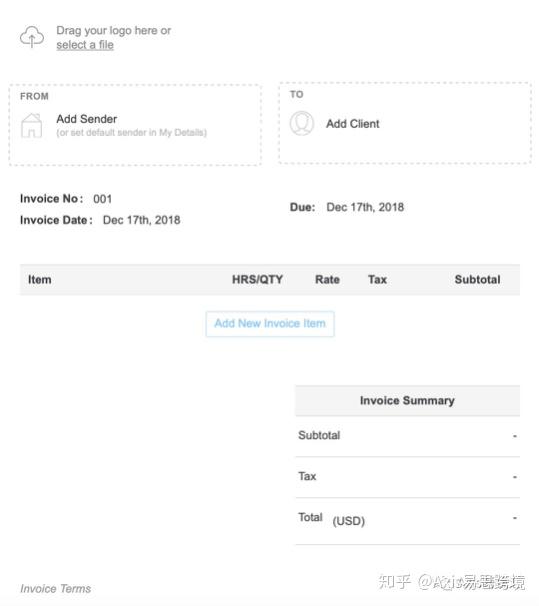Viewport: 539px width, 606px height.
Task: Click the 'Invoice No:' label
Action: click(x=51, y=199)
